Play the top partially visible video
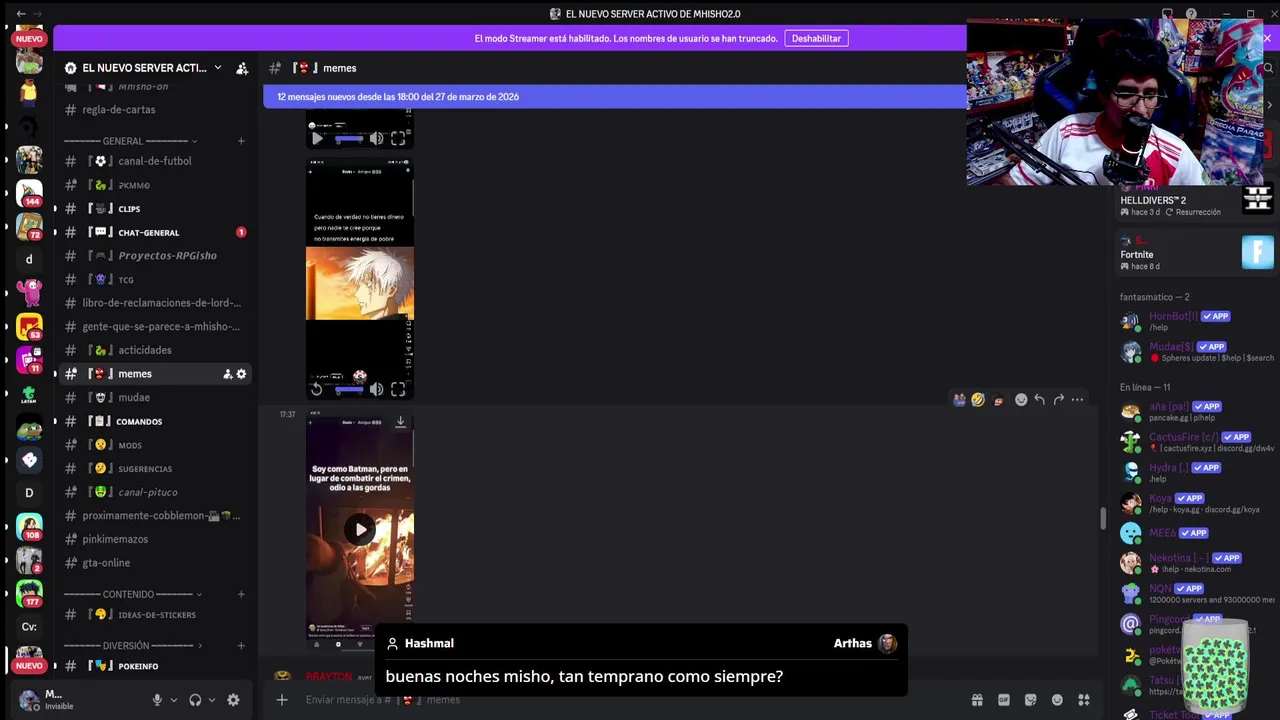1280x720 pixels. tap(317, 138)
